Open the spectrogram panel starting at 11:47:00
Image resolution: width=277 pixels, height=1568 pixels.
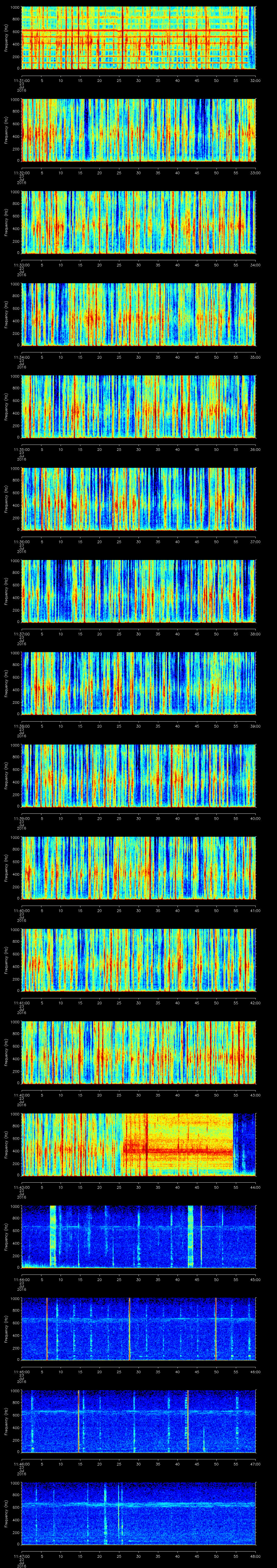coord(139,1514)
